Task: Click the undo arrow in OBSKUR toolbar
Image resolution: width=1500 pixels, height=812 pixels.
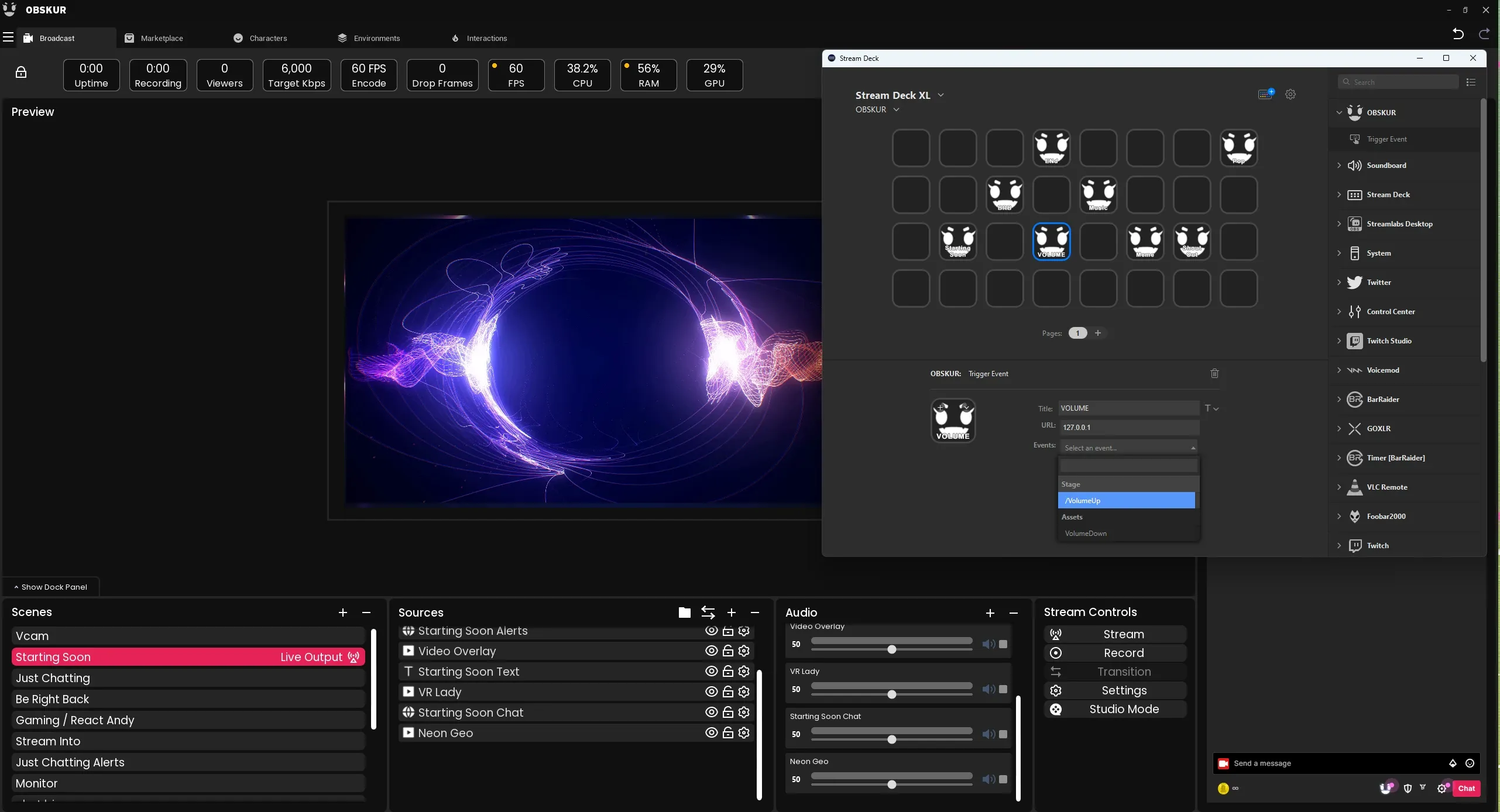Action: [x=1458, y=34]
